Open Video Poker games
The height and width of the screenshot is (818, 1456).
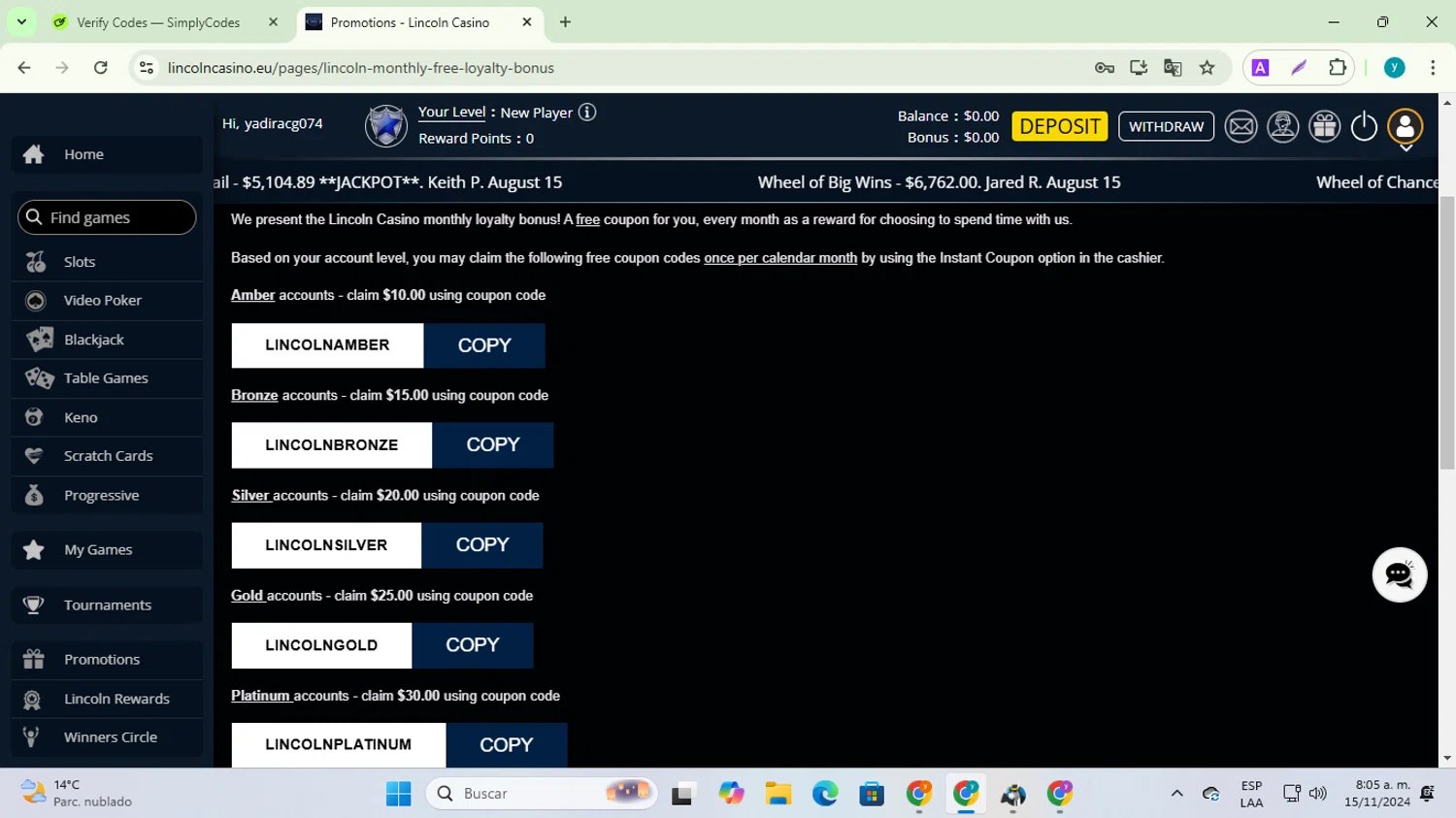point(107,301)
